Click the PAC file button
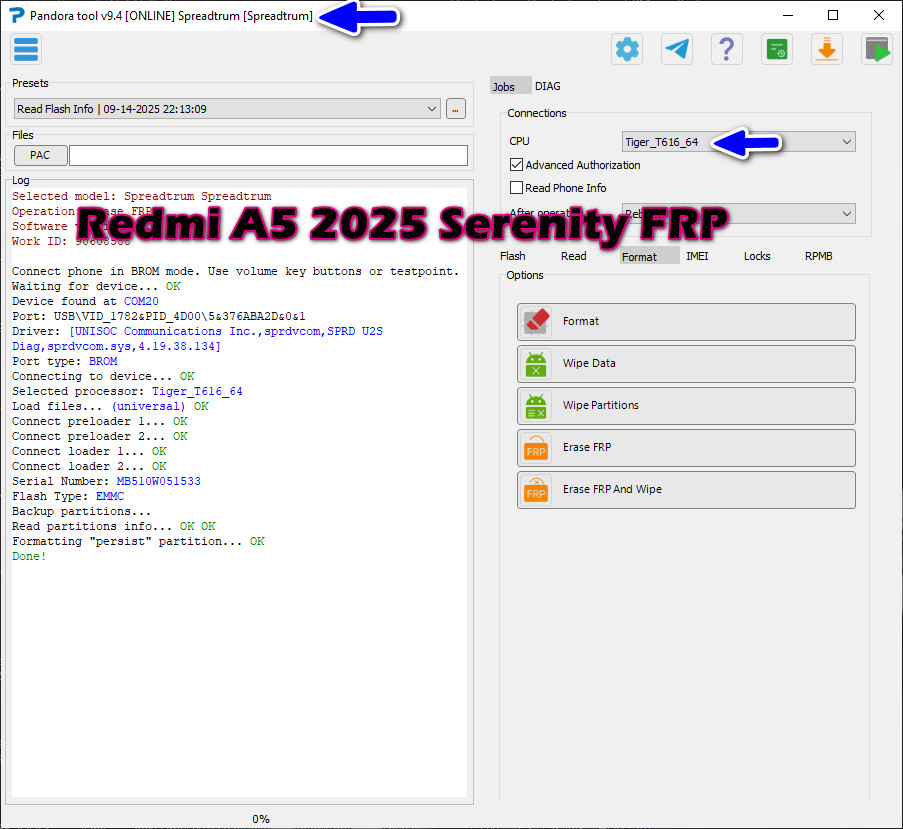This screenshot has width=903, height=829. pos(40,155)
